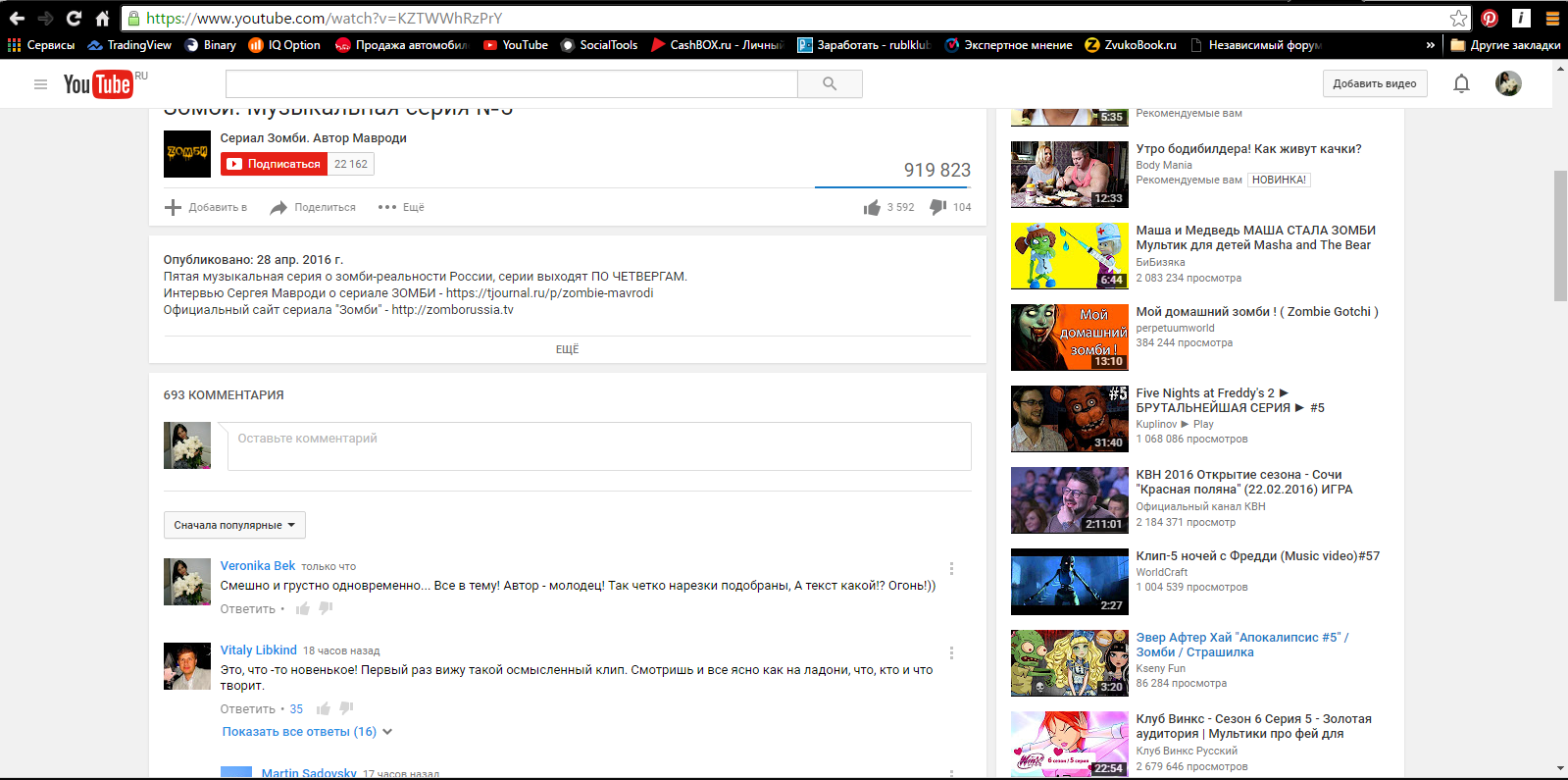Viewport: 1568px width, 780px height.
Task: Submit the YouTube search with the magnifier button
Action: pos(830,83)
